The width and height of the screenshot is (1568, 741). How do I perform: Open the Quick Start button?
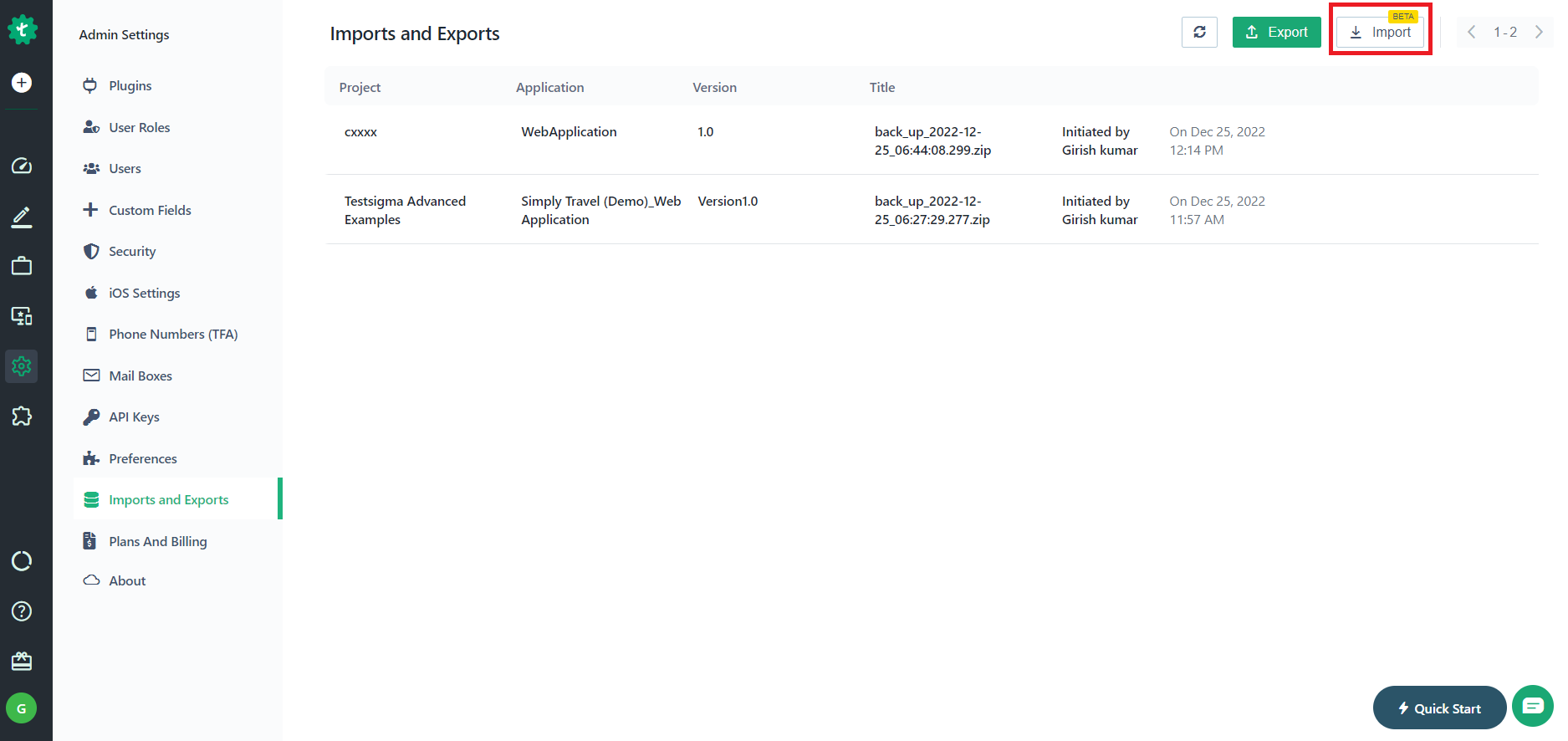(x=1439, y=708)
